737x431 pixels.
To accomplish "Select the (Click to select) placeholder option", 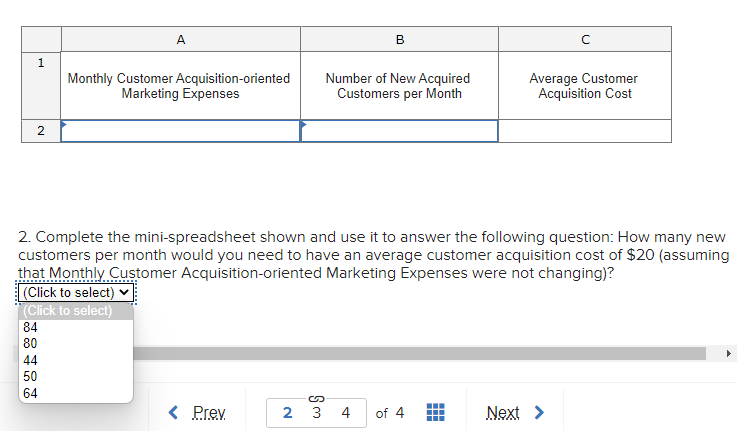I will coord(76,311).
